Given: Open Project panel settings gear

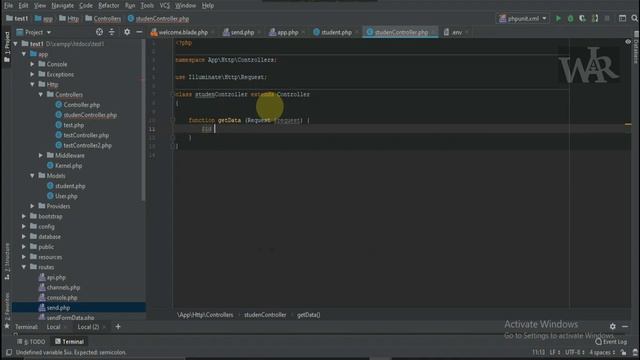Looking at the screenshot, I should pyautogui.click(x=127, y=32).
